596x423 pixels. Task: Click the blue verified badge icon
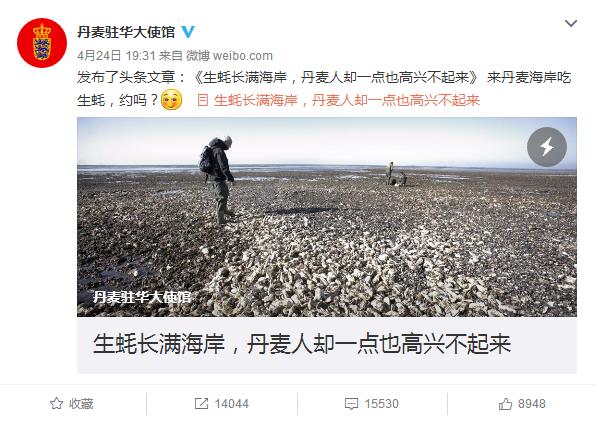(x=188, y=32)
